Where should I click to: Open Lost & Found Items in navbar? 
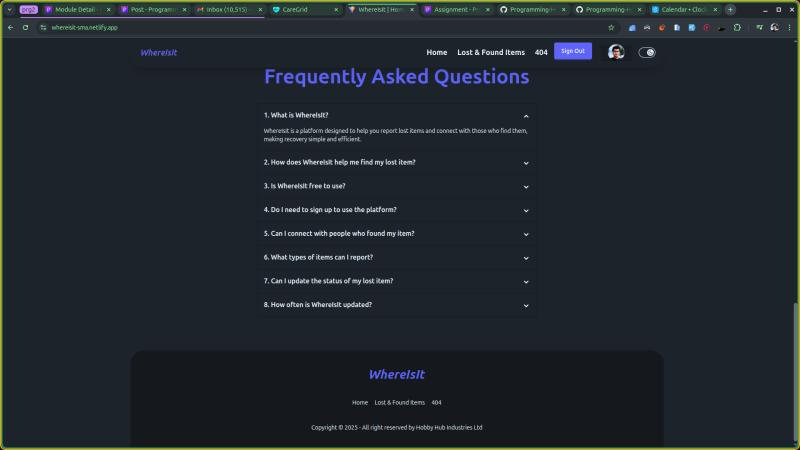(491, 53)
